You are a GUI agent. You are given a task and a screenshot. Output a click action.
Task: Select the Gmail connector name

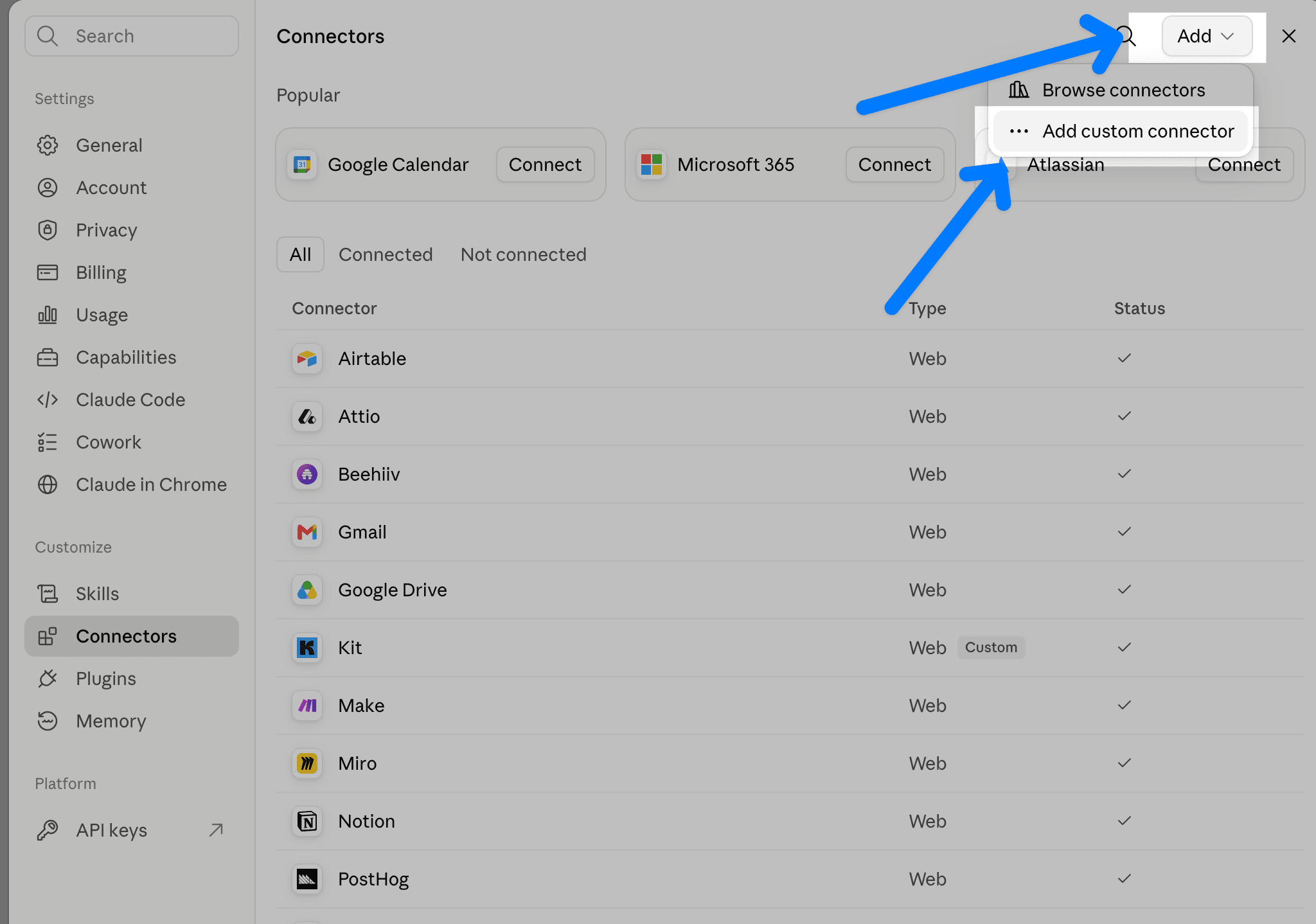point(362,532)
